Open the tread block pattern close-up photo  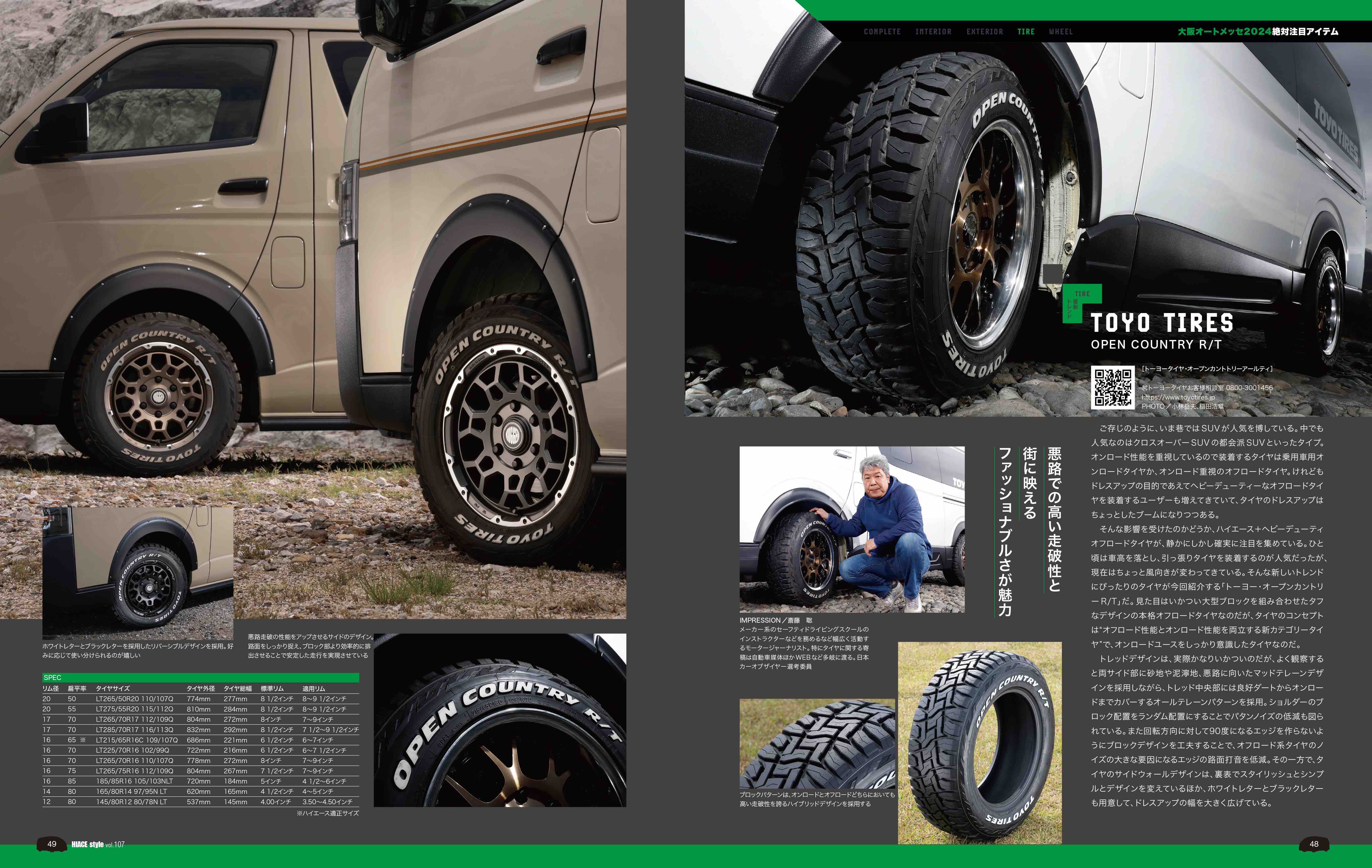coord(818,744)
